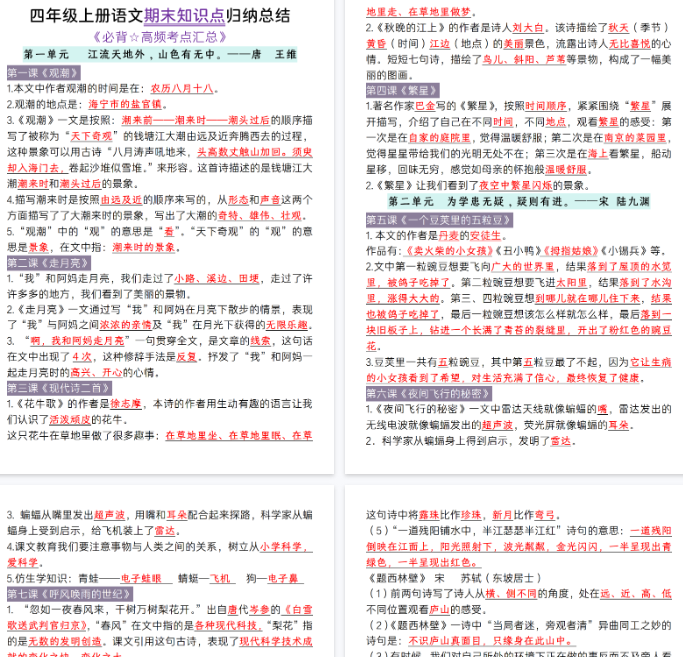Select the underlined answer 潮来时的景象
The image size is (683, 657).
click(144, 247)
